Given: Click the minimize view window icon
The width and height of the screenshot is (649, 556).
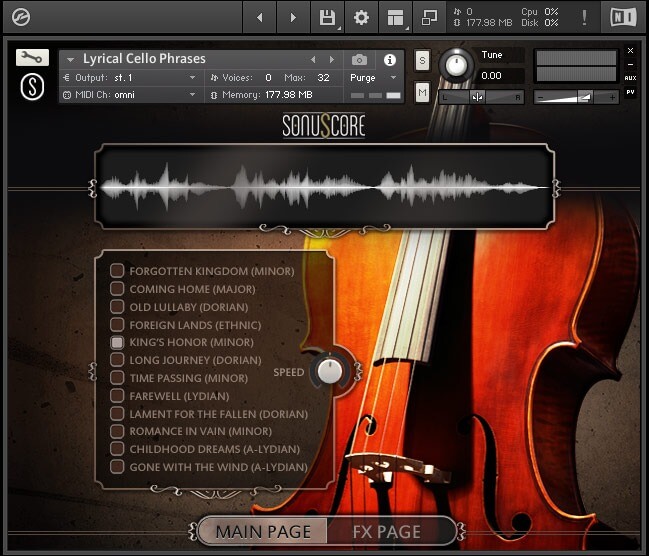Looking at the screenshot, I should 430,17.
